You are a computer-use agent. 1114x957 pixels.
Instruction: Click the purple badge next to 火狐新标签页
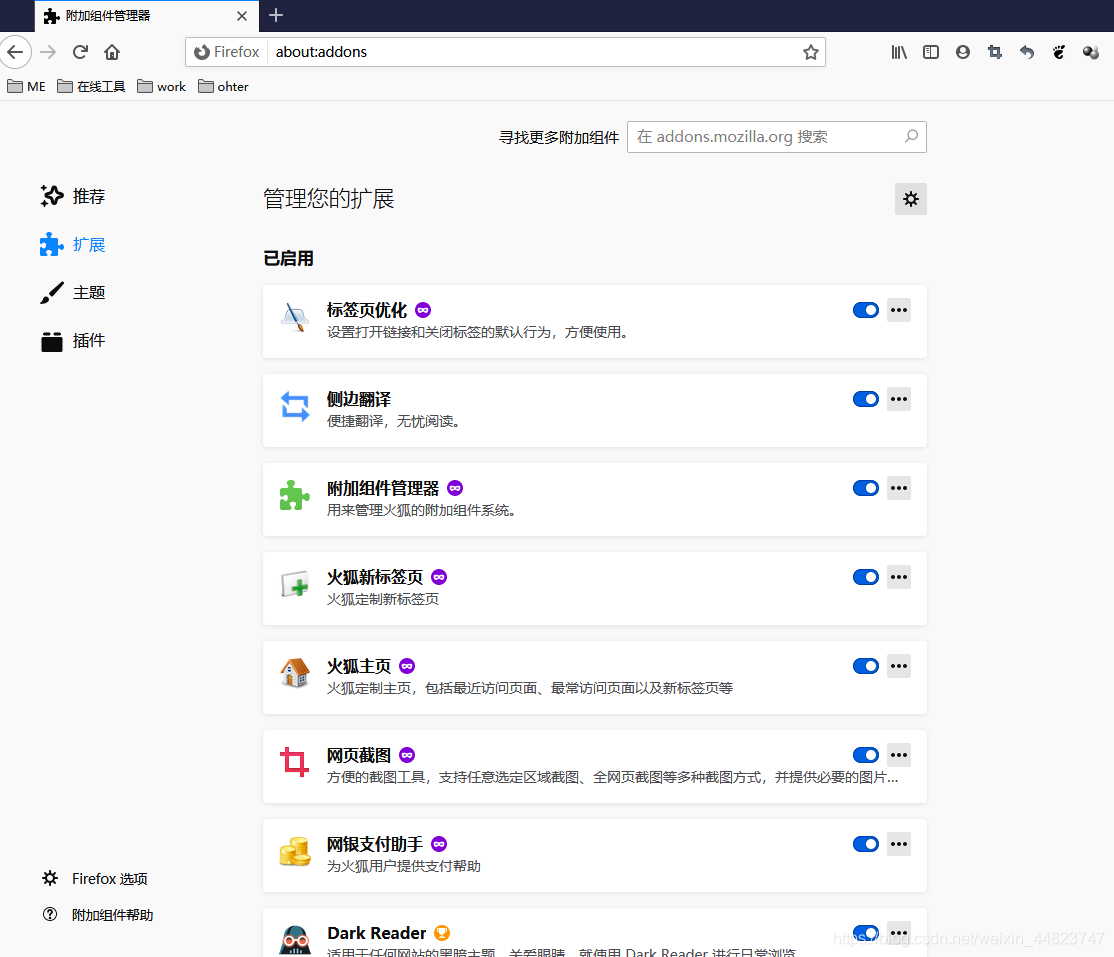(x=439, y=577)
